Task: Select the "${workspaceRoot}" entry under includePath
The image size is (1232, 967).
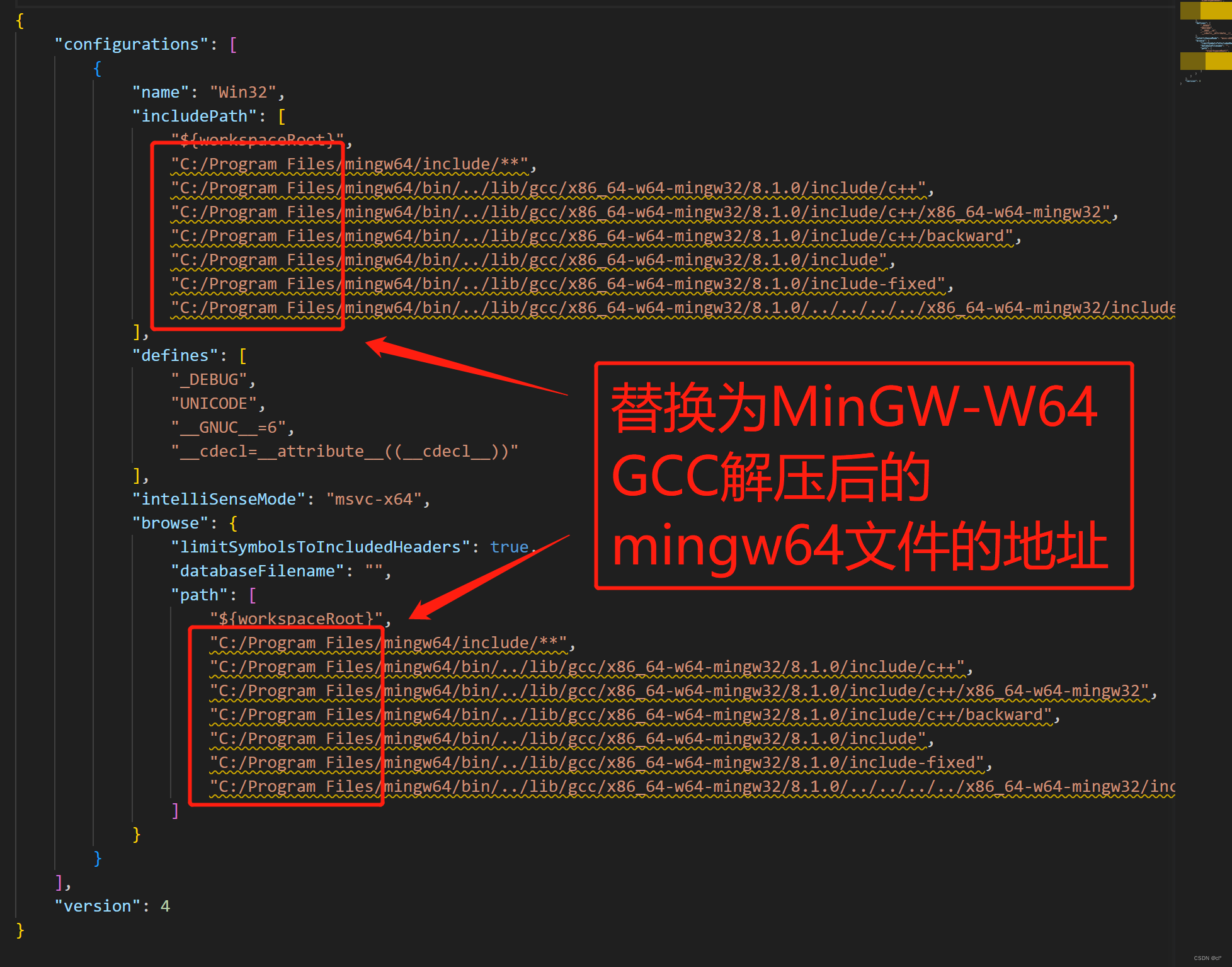Action: 256,139
